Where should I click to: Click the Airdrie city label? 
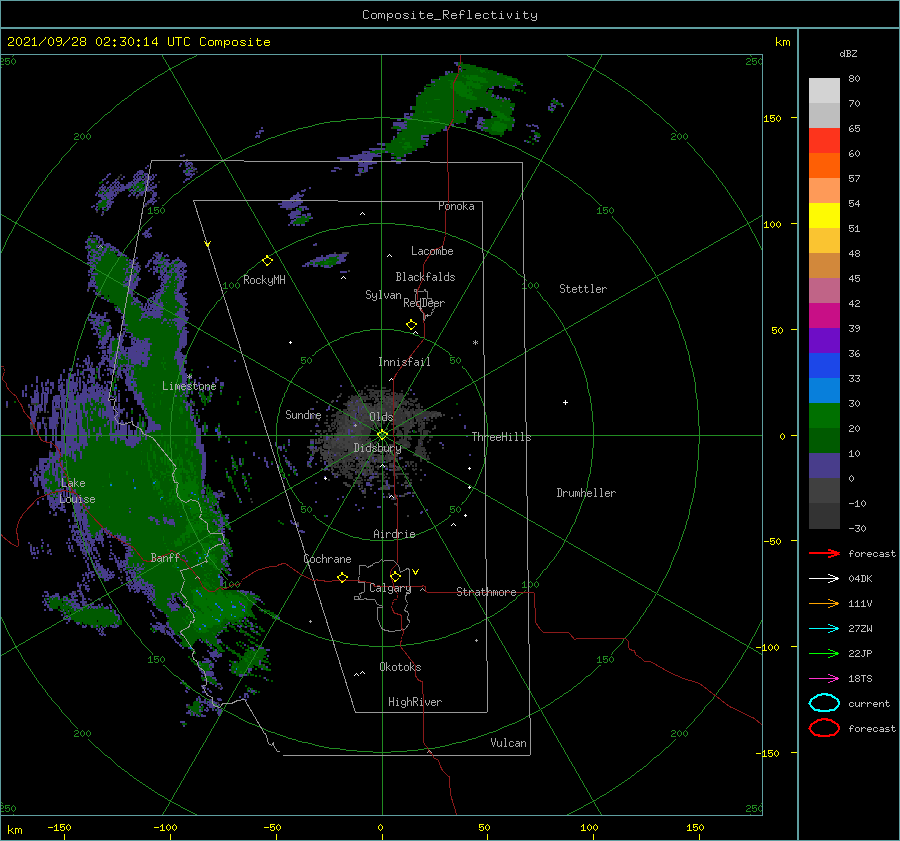click(x=394, y=534)
